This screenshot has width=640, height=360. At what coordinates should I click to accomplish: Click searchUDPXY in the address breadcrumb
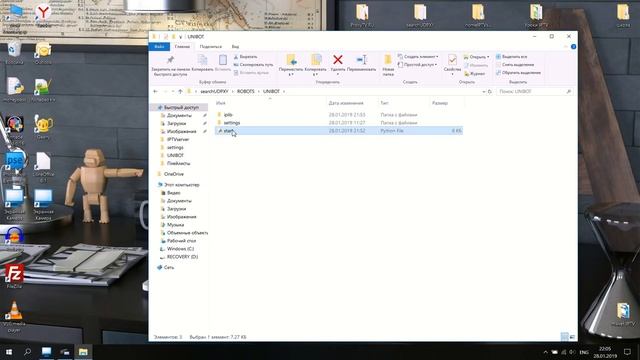[214, 91]
